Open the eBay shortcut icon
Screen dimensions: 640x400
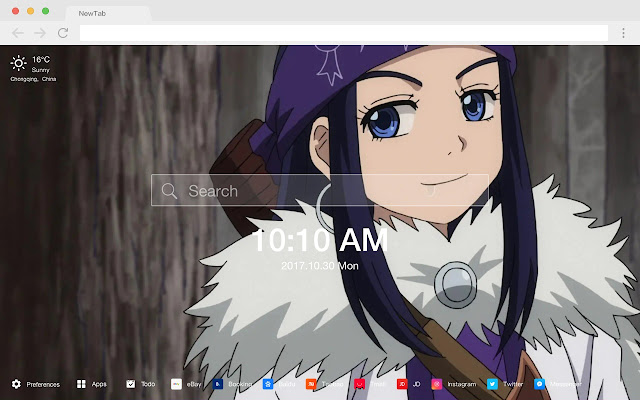click(176, 384)
